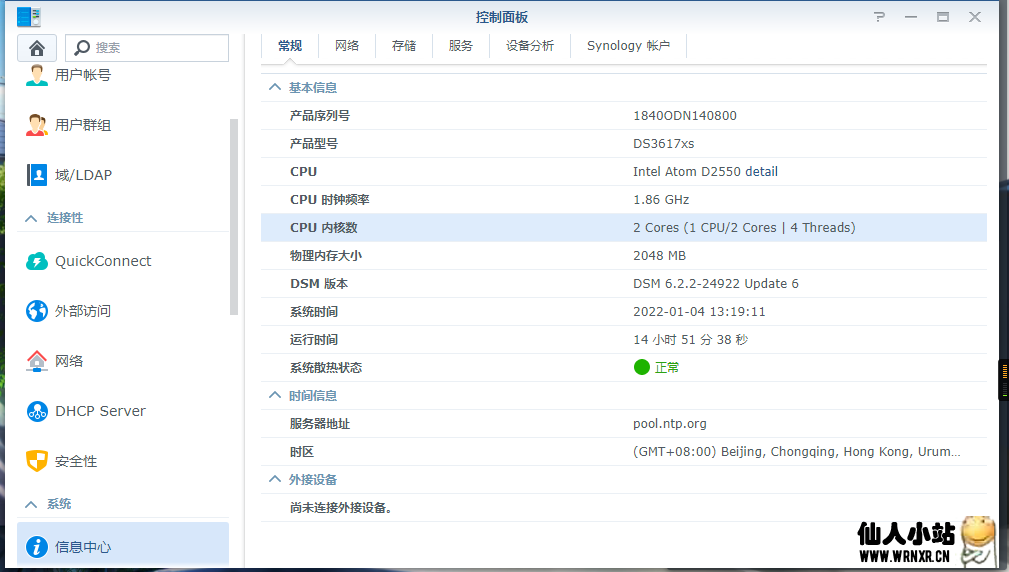Collapse the 基本信息 section
The width and height of the screenshot is (1009, 572).
275,87
